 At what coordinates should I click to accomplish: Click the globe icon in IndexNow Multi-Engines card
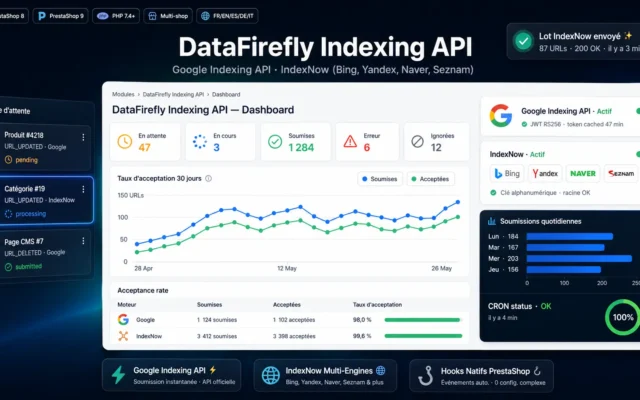click(x=271, y=375)
